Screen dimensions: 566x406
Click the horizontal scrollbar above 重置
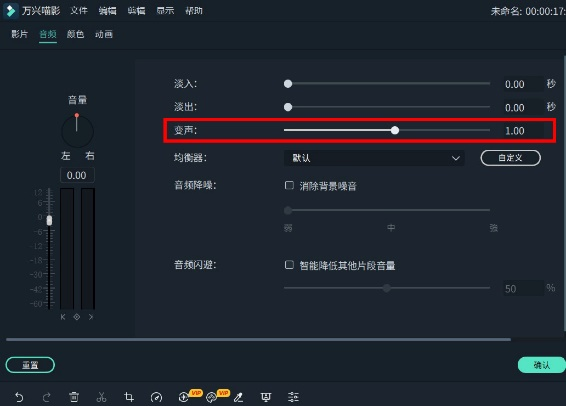[258, 340]
